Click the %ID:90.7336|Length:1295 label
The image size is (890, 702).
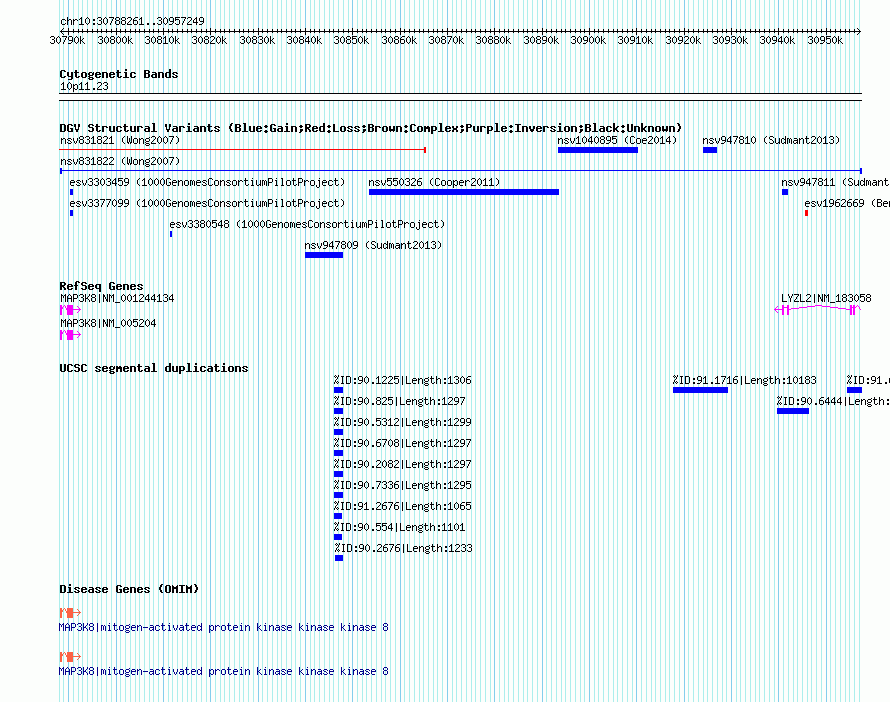[402, 485]
